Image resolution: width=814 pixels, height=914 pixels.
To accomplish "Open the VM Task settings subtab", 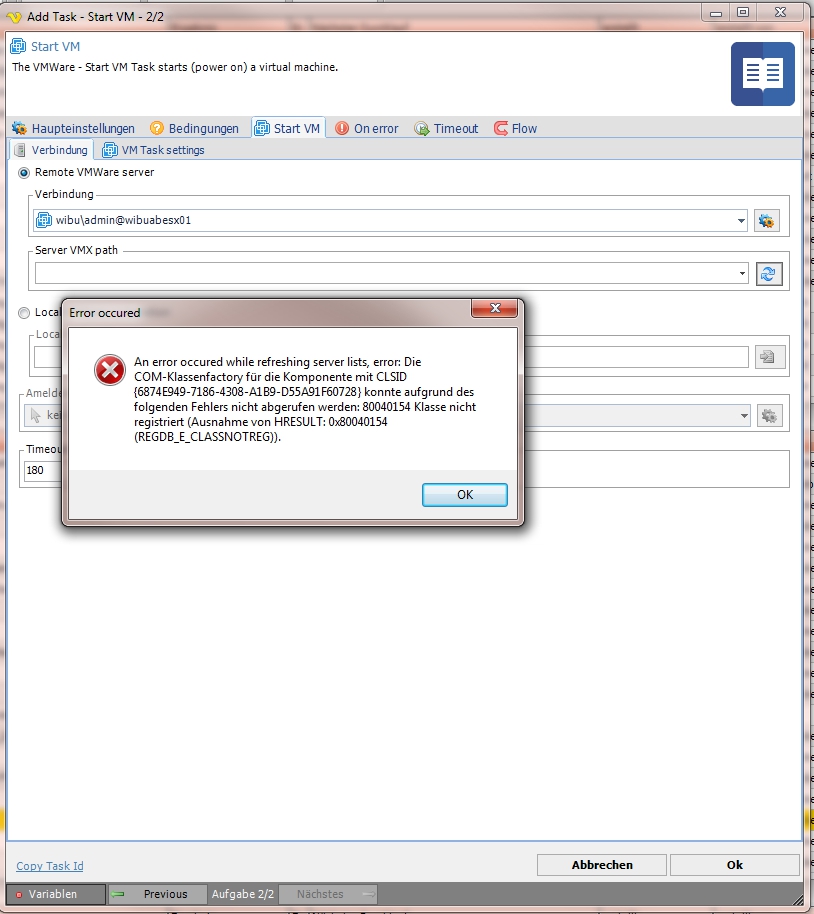I will (x=153, y=150).
